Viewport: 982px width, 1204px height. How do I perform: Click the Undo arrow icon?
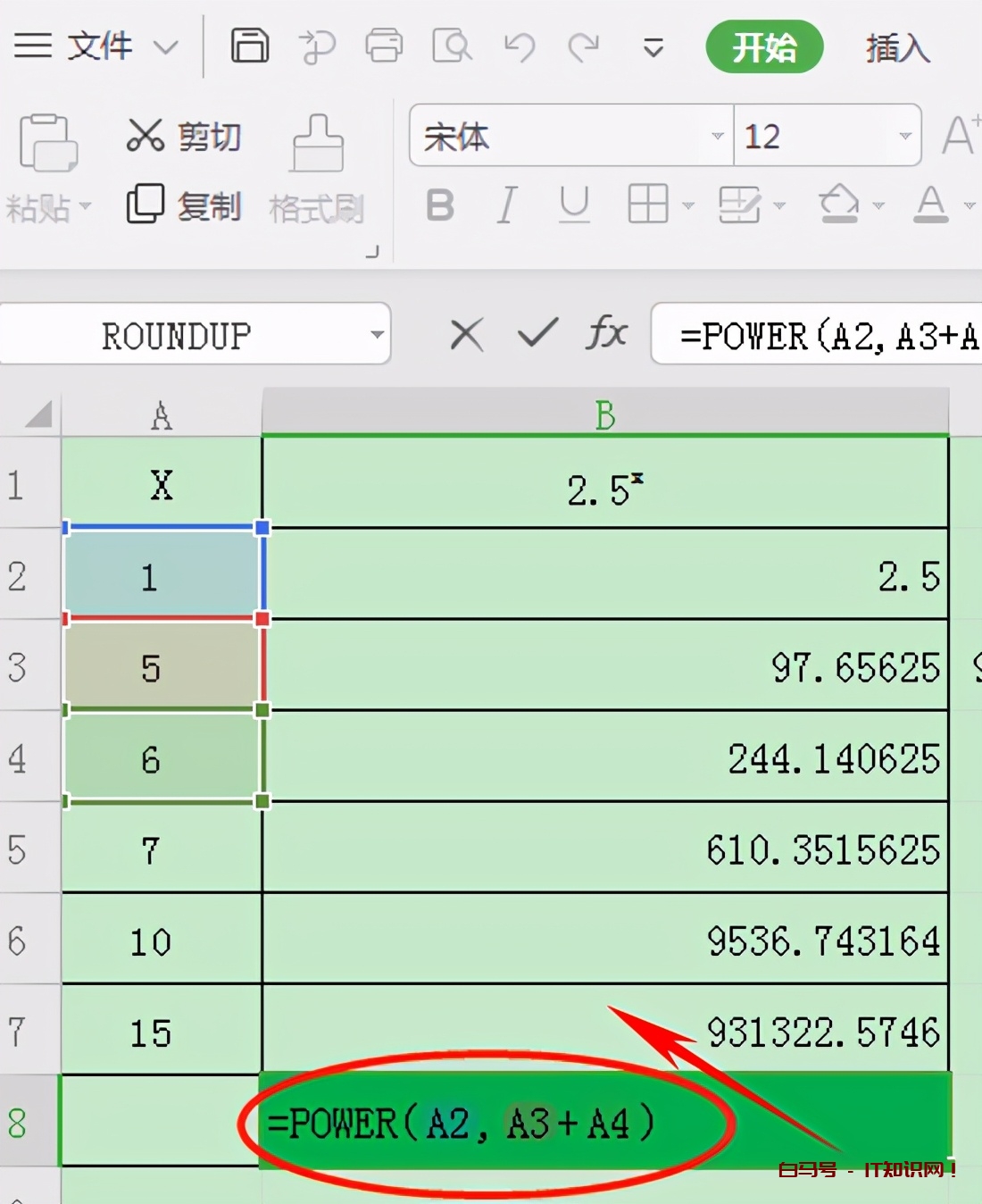519,46
